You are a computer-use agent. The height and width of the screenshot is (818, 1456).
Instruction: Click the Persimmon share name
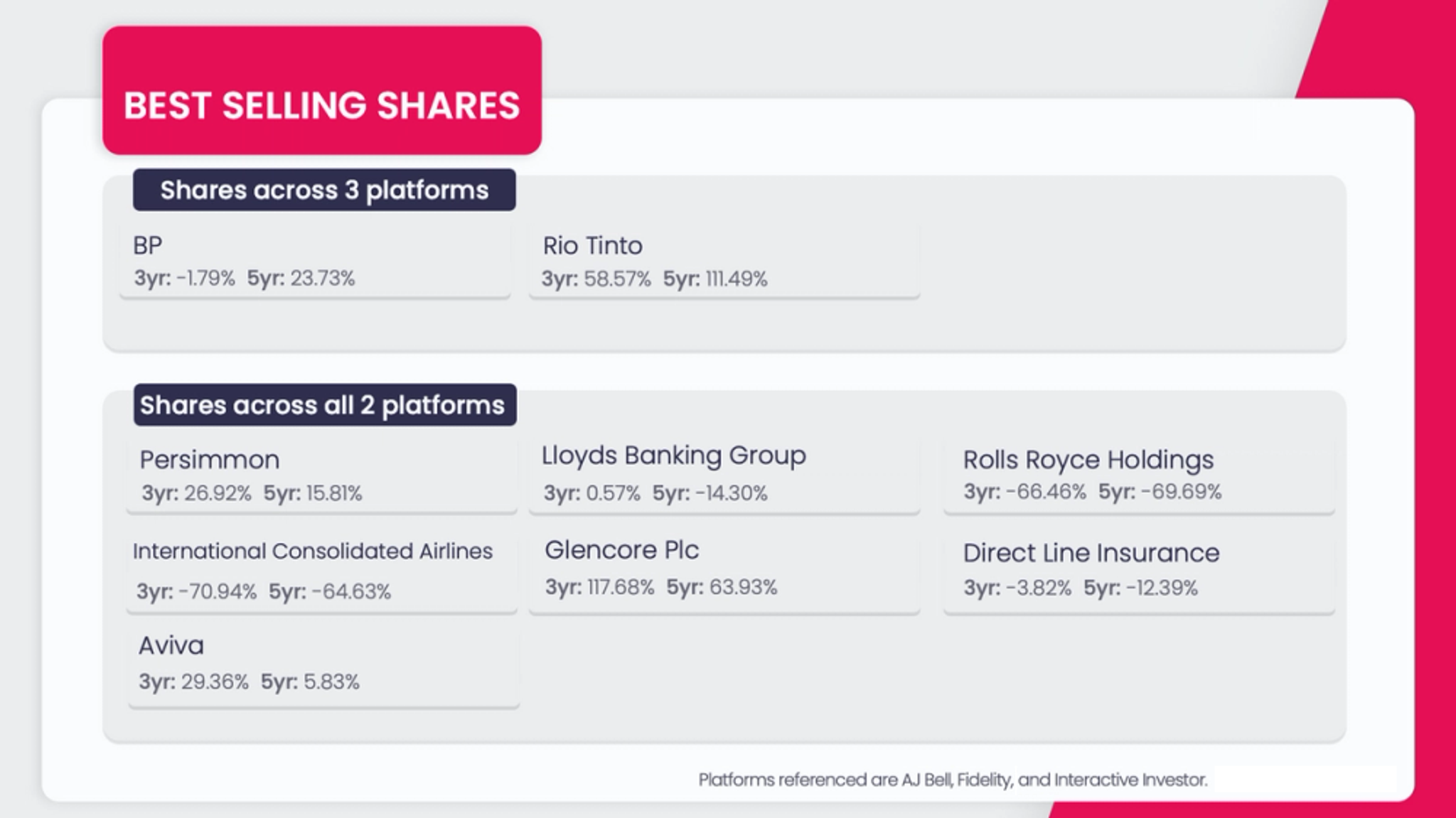click(x=209, y=460)
